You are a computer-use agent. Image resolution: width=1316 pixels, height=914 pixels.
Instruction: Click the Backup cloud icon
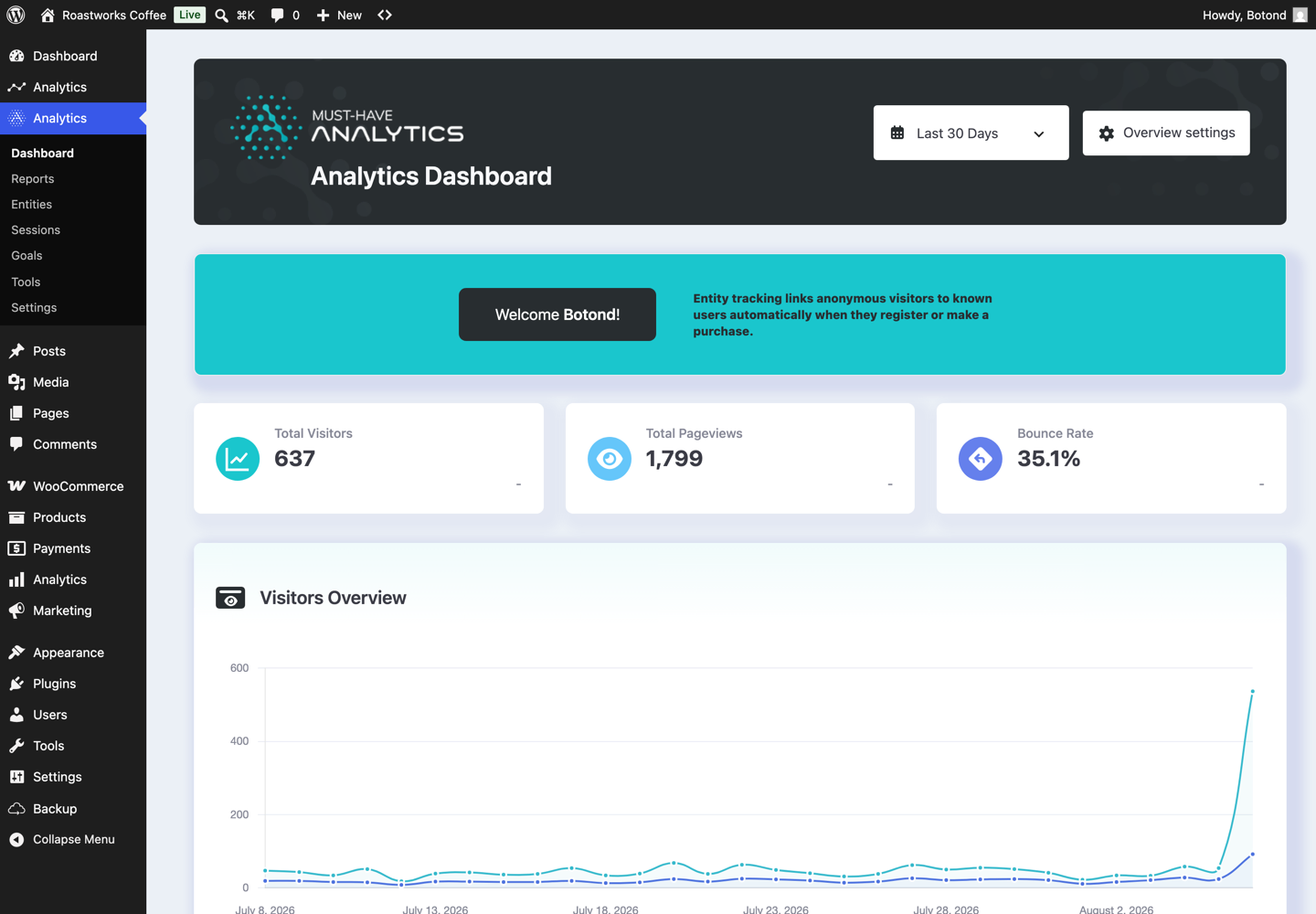(x=16, y=809)
